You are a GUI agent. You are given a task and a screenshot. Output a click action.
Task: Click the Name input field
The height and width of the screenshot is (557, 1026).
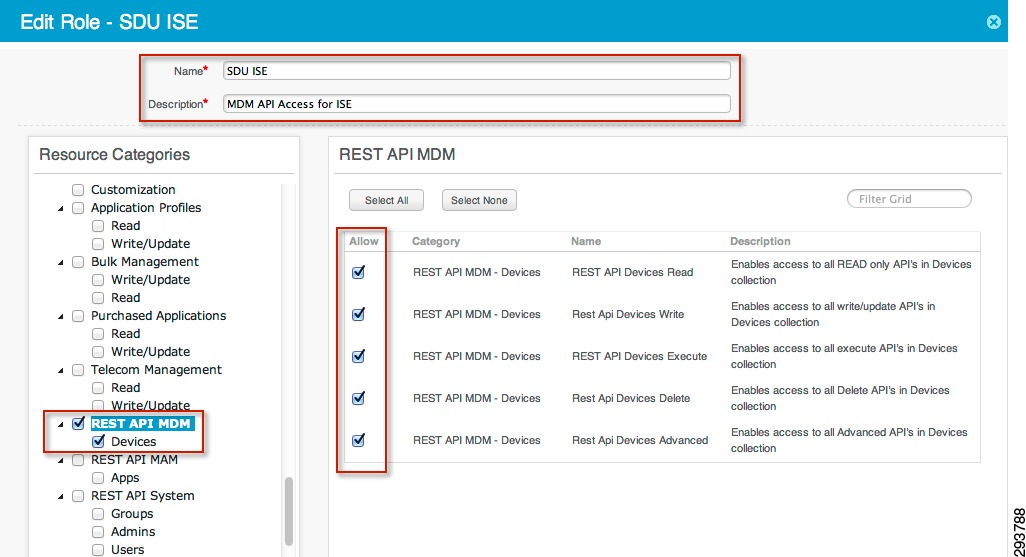[x=476, y=71]
